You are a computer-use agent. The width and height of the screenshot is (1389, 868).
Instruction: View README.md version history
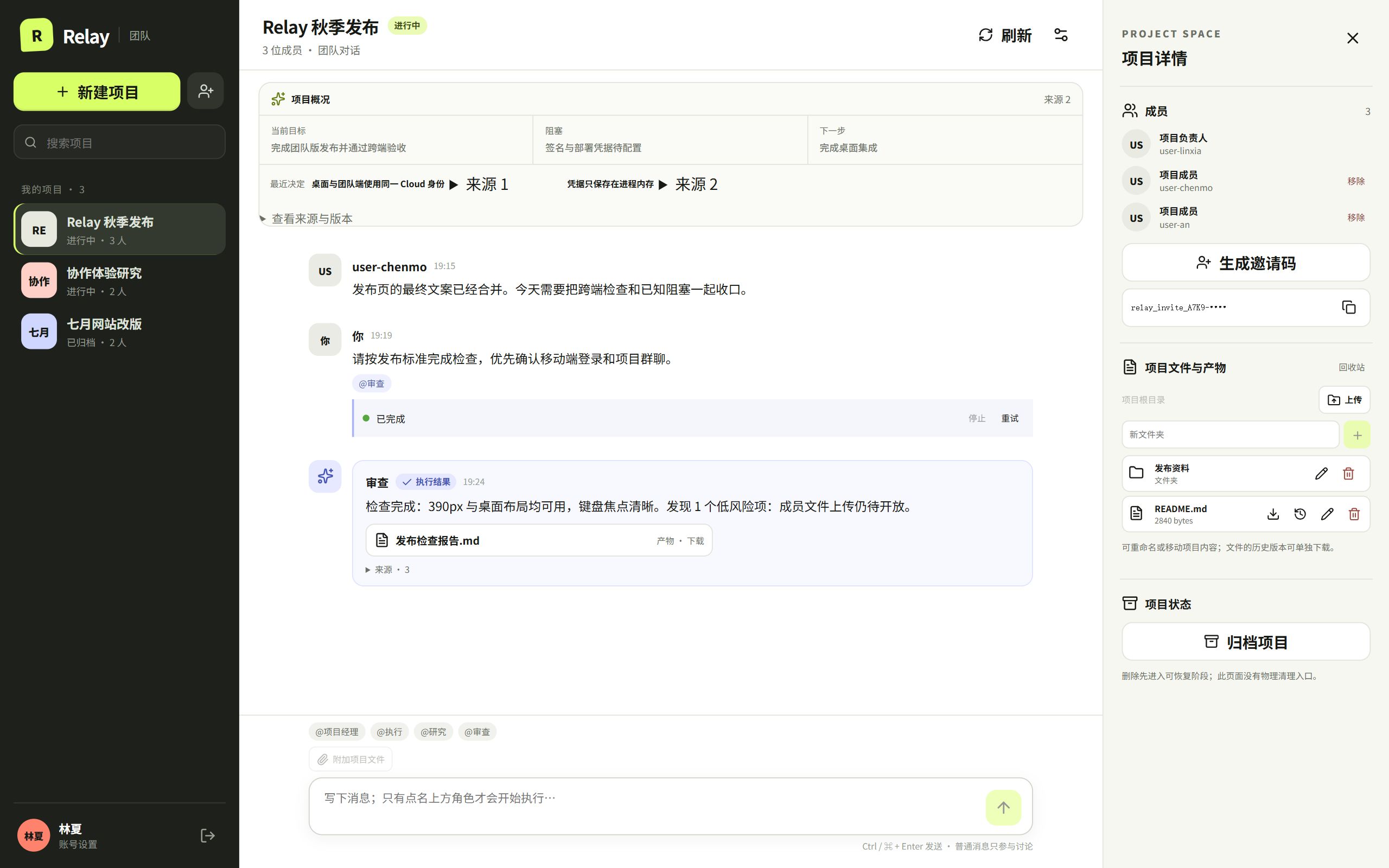[1300, 514]
